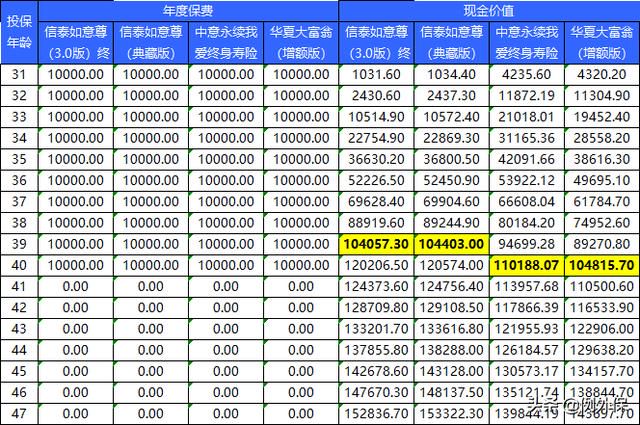Viewport: 640px width, 425px height.
Task: Select the 69904.60 value
Action: coord(451,202)
